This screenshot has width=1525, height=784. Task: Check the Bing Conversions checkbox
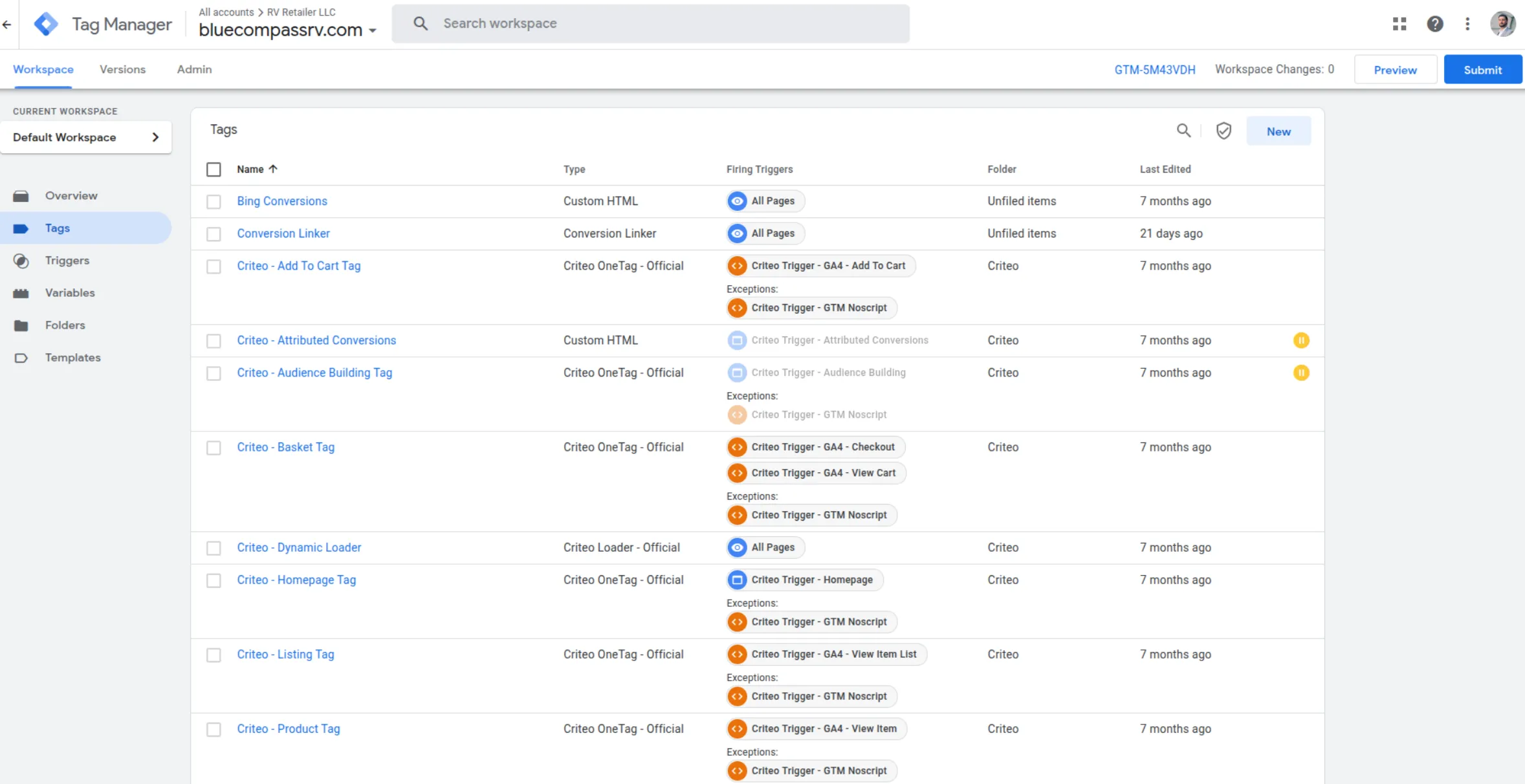click(x=214, y=201)
